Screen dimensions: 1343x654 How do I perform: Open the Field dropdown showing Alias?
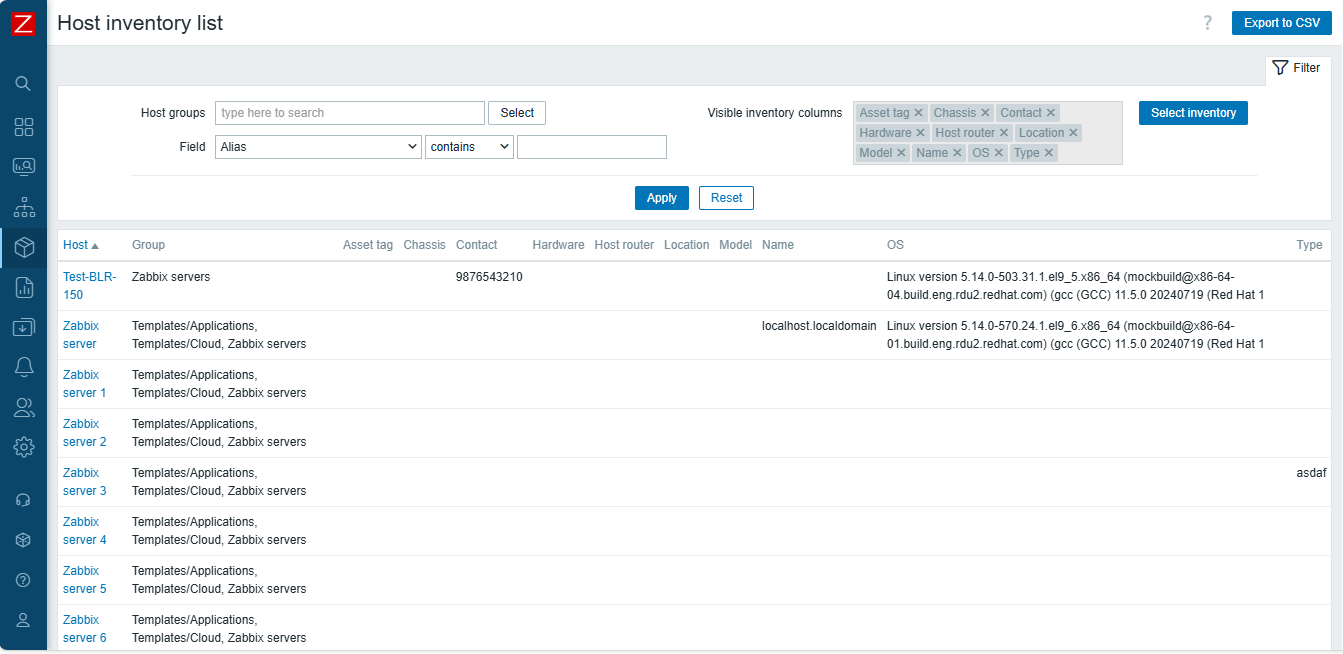[318, 147]
